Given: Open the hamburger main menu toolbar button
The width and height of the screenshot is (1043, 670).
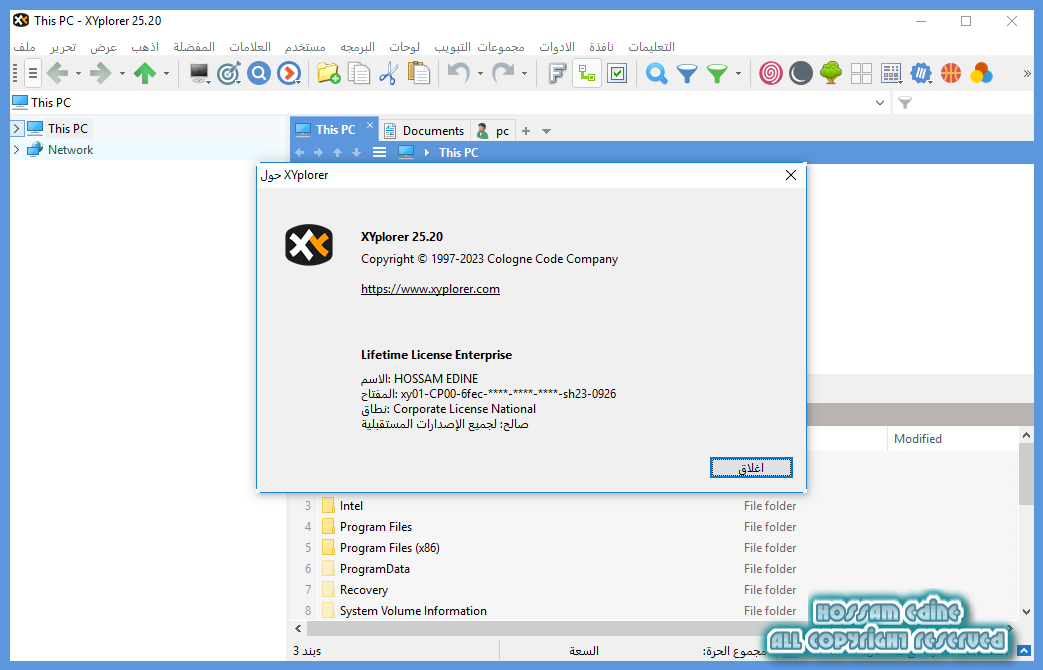Looking at the screenshot, I should tap(33, 73).
